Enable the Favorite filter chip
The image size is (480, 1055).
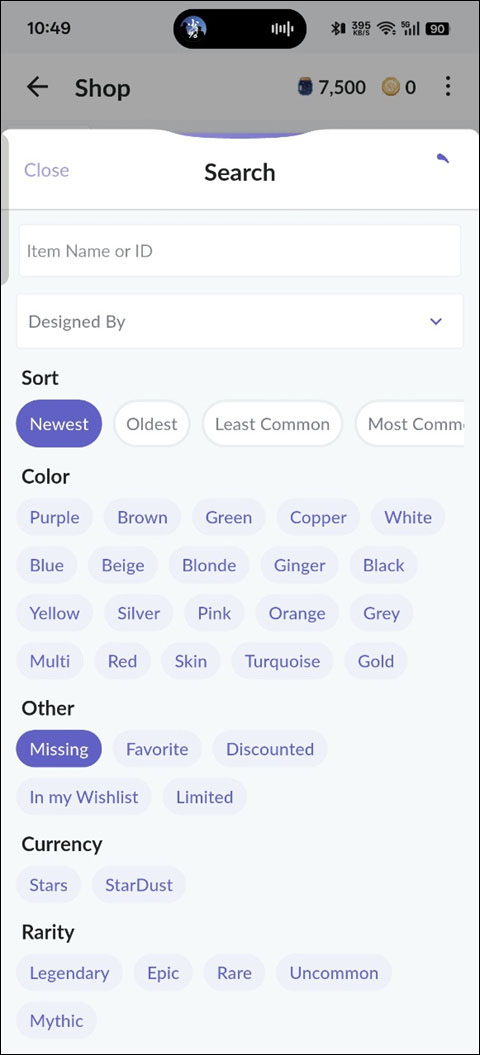158,749
